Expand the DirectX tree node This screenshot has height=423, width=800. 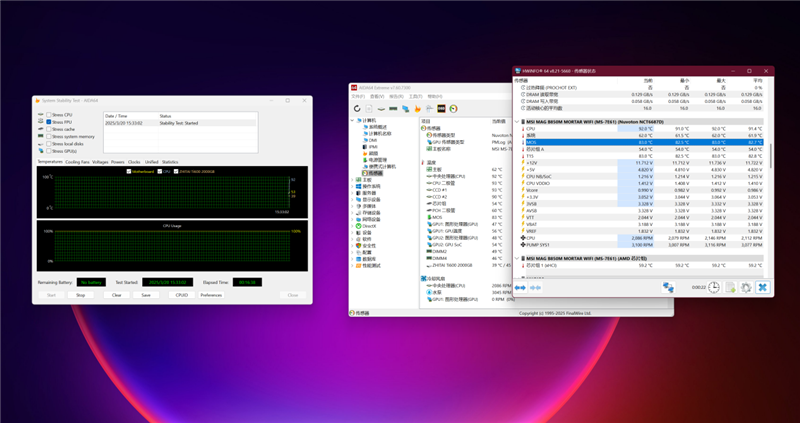coord(353,226)
